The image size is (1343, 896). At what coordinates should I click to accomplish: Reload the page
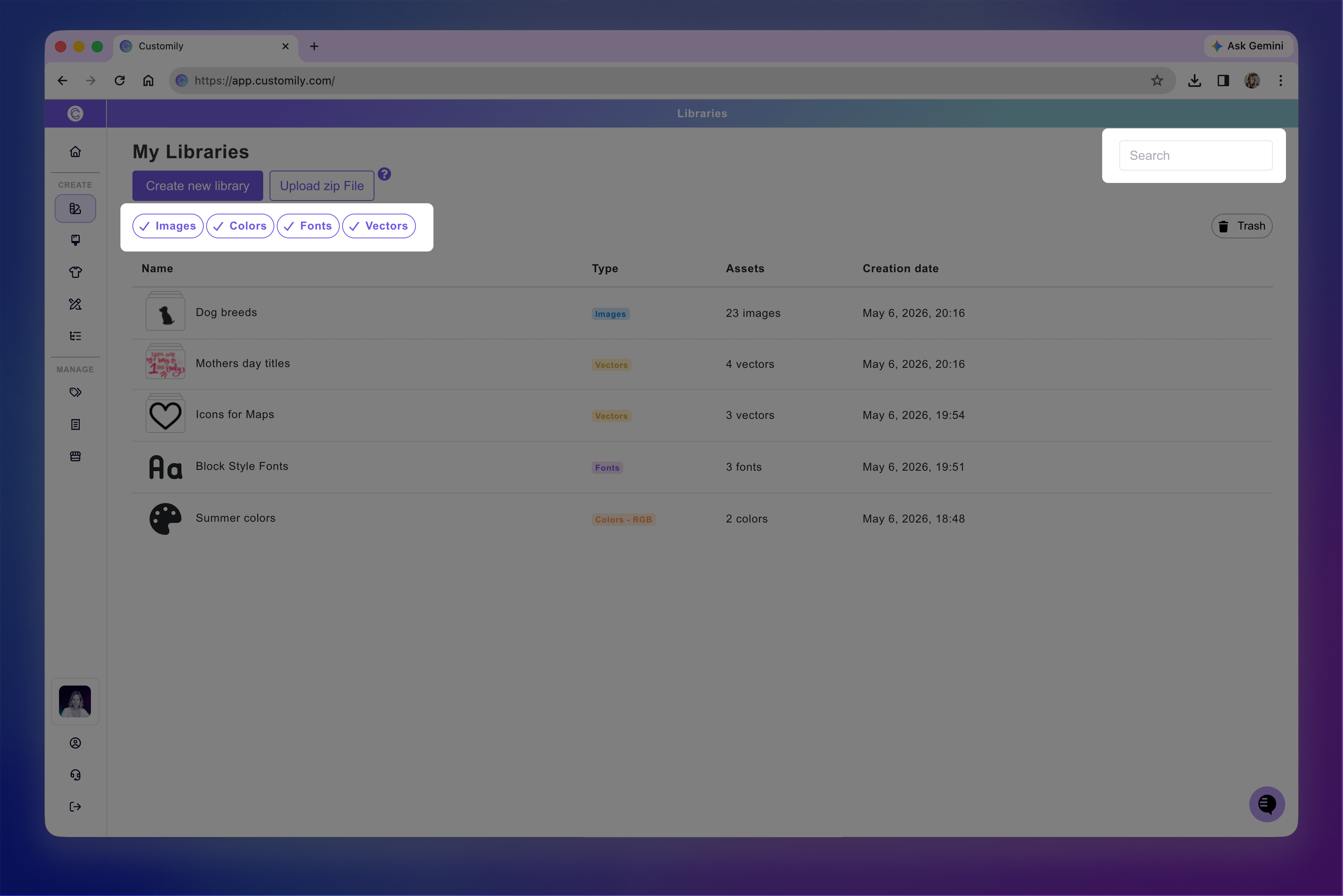pos(120,81)
